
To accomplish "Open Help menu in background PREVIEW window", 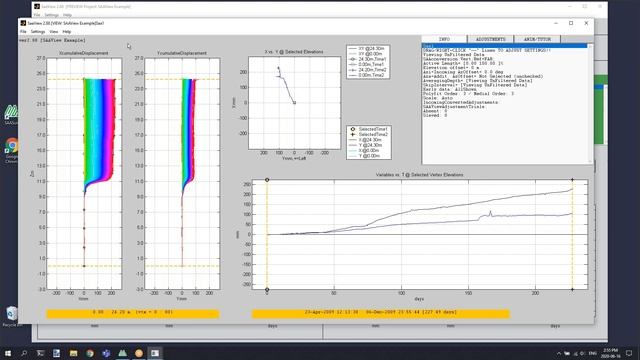I will tap(67, 15).
